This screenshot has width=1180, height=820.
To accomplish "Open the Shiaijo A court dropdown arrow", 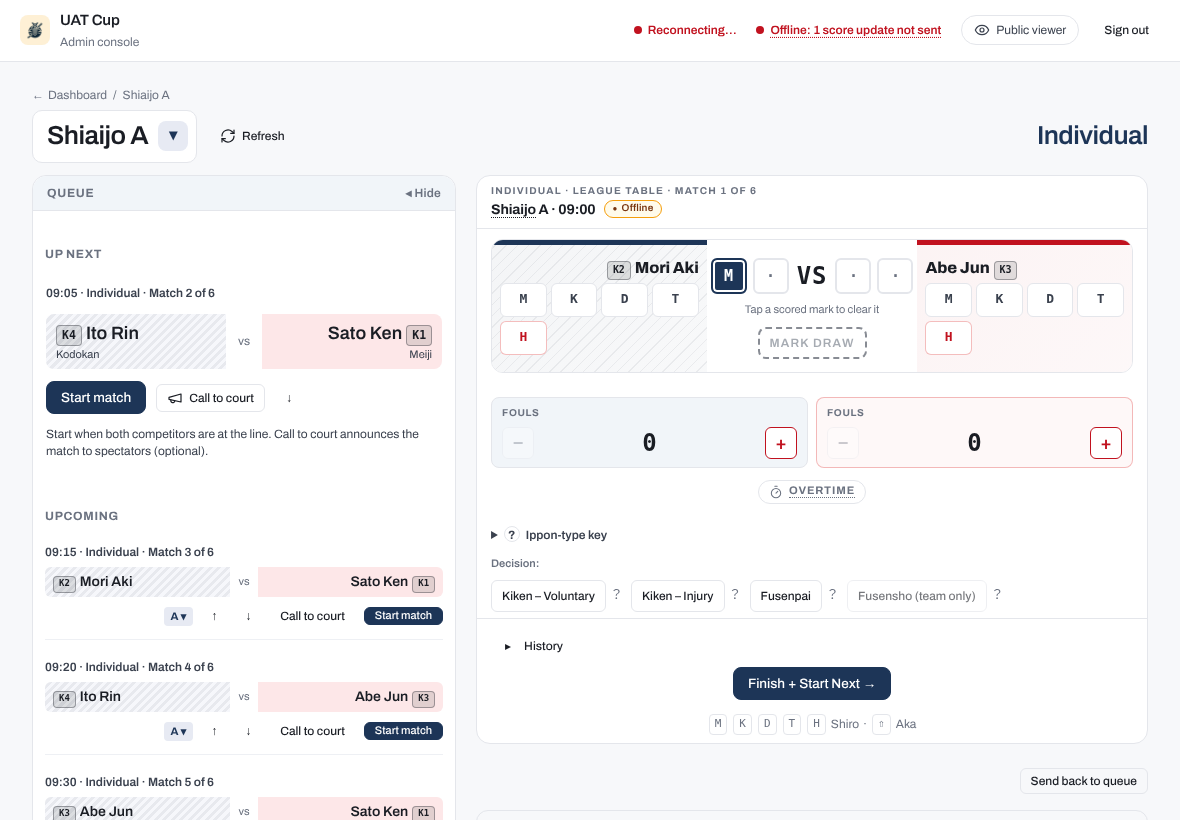I will [x=173, y=136].
